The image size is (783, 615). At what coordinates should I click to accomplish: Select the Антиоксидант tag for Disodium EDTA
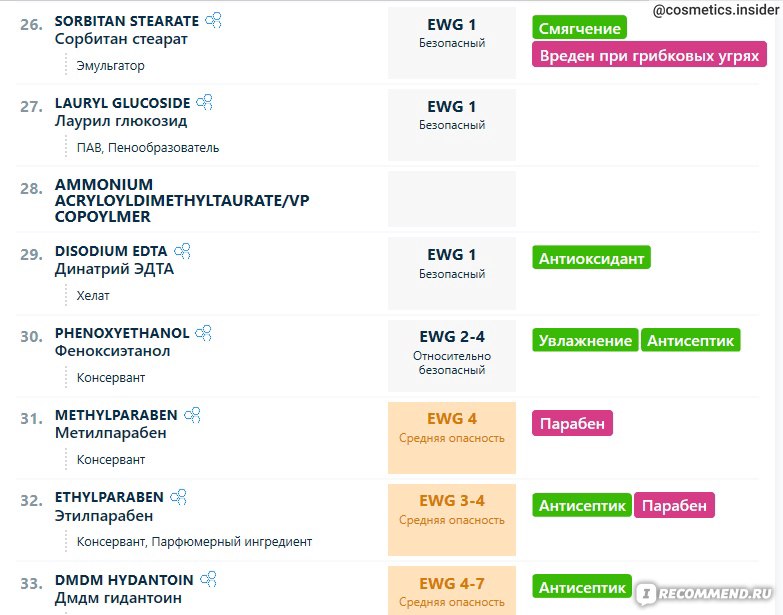591,258
